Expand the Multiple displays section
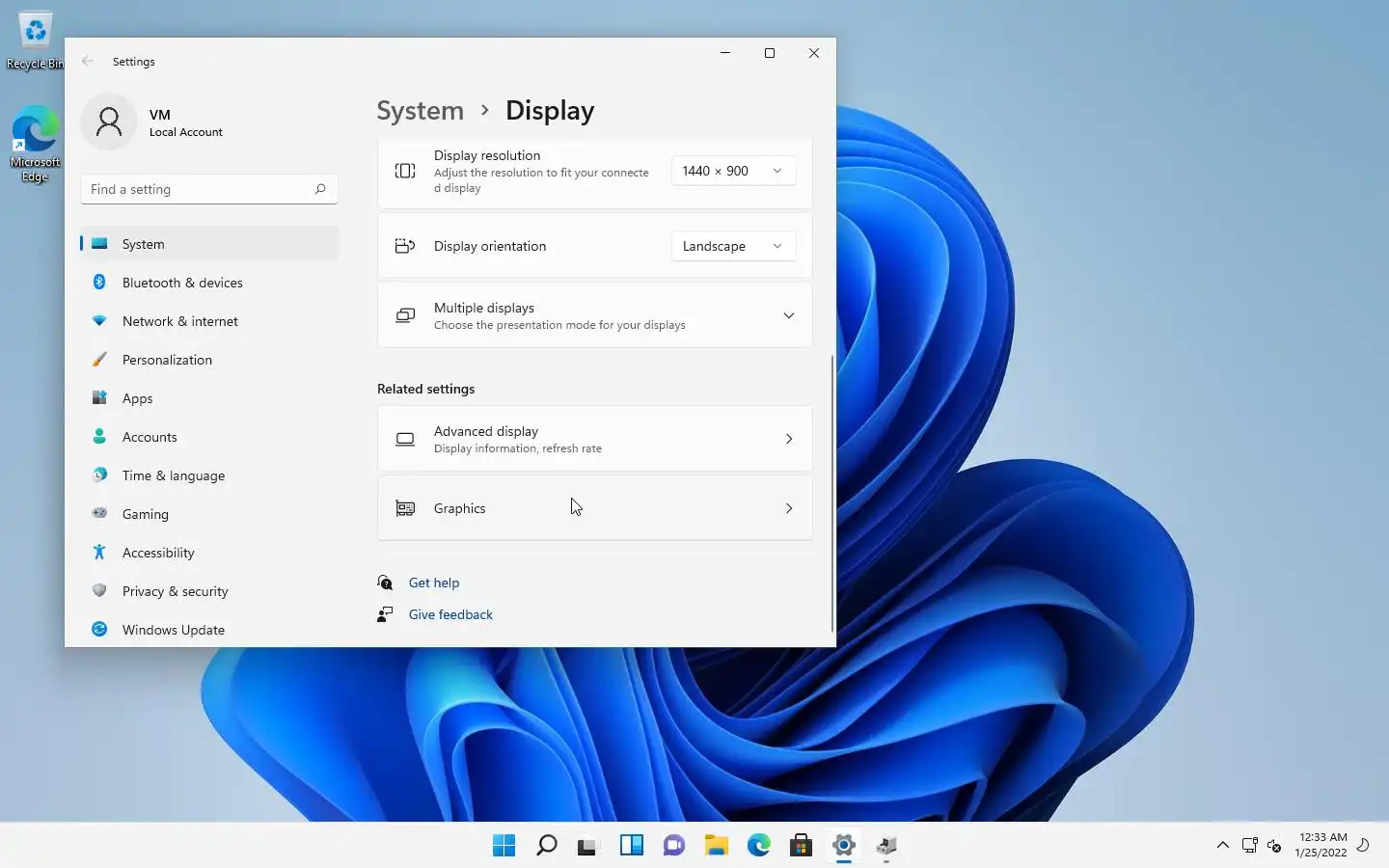This screenshot has height=868, width=1389. [788, 315]
